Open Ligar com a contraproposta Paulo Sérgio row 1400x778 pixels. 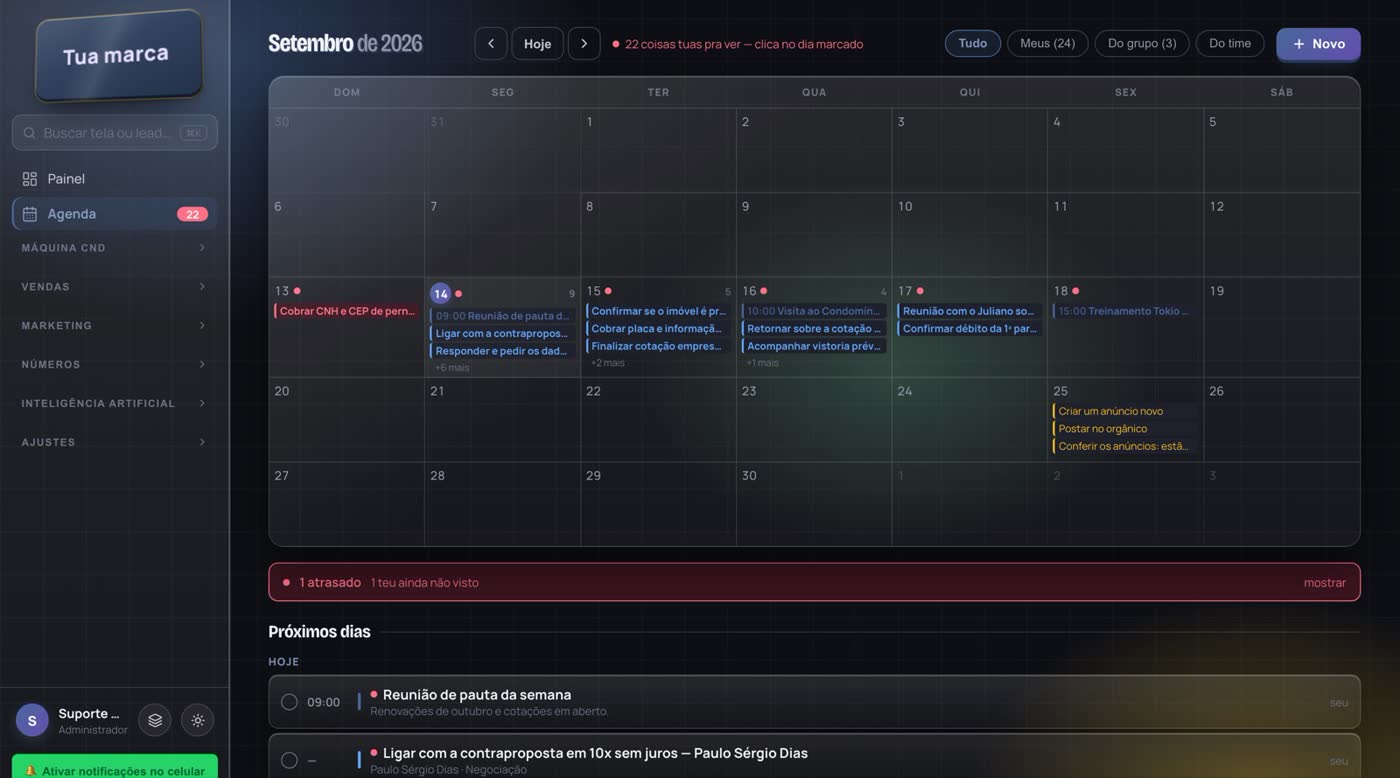pos(814,757)
